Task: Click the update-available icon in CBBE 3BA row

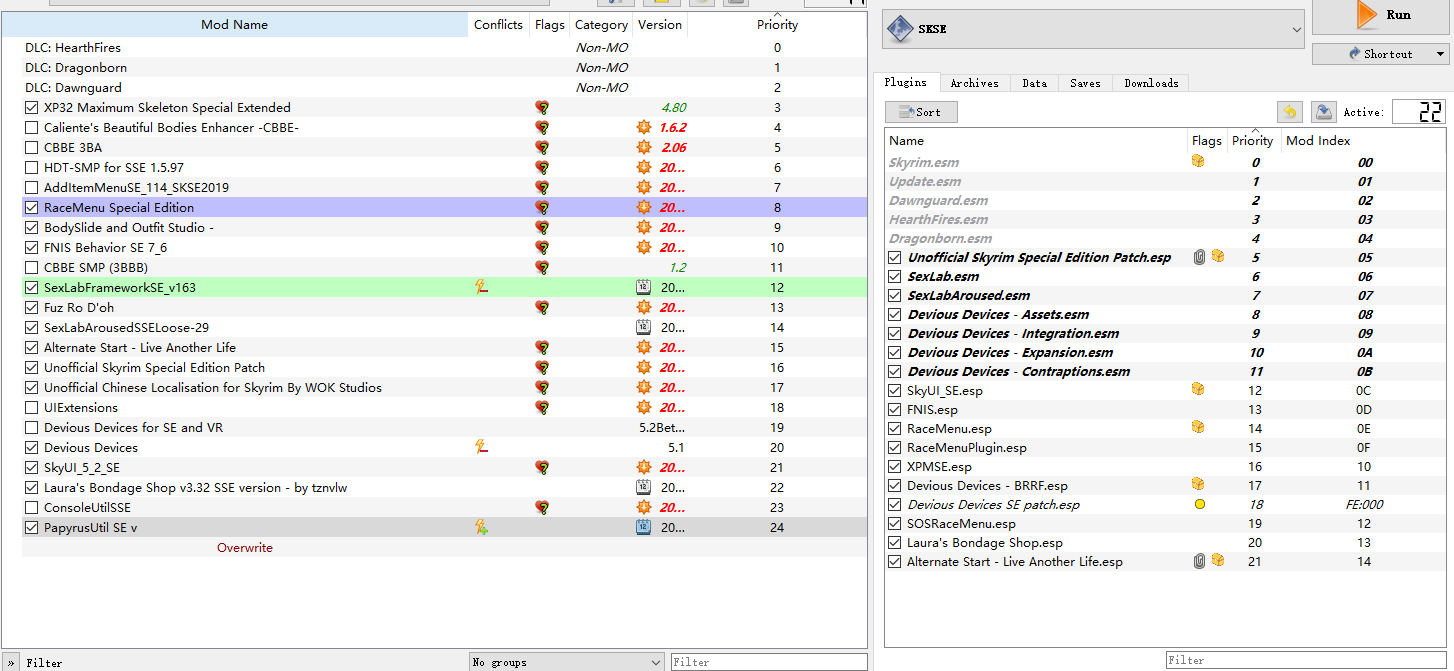Action: (645, 148)
